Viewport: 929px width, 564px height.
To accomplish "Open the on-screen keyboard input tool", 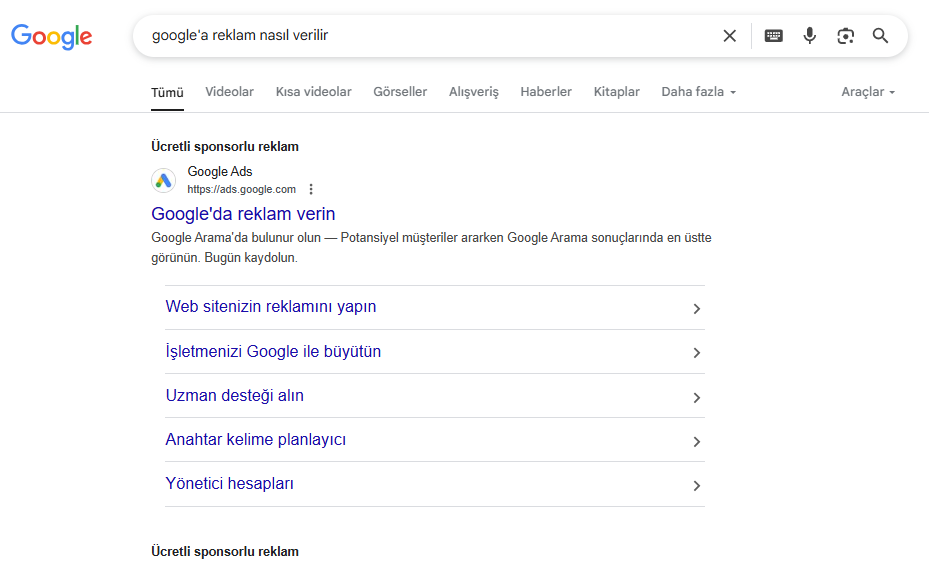I will (773, 36).
